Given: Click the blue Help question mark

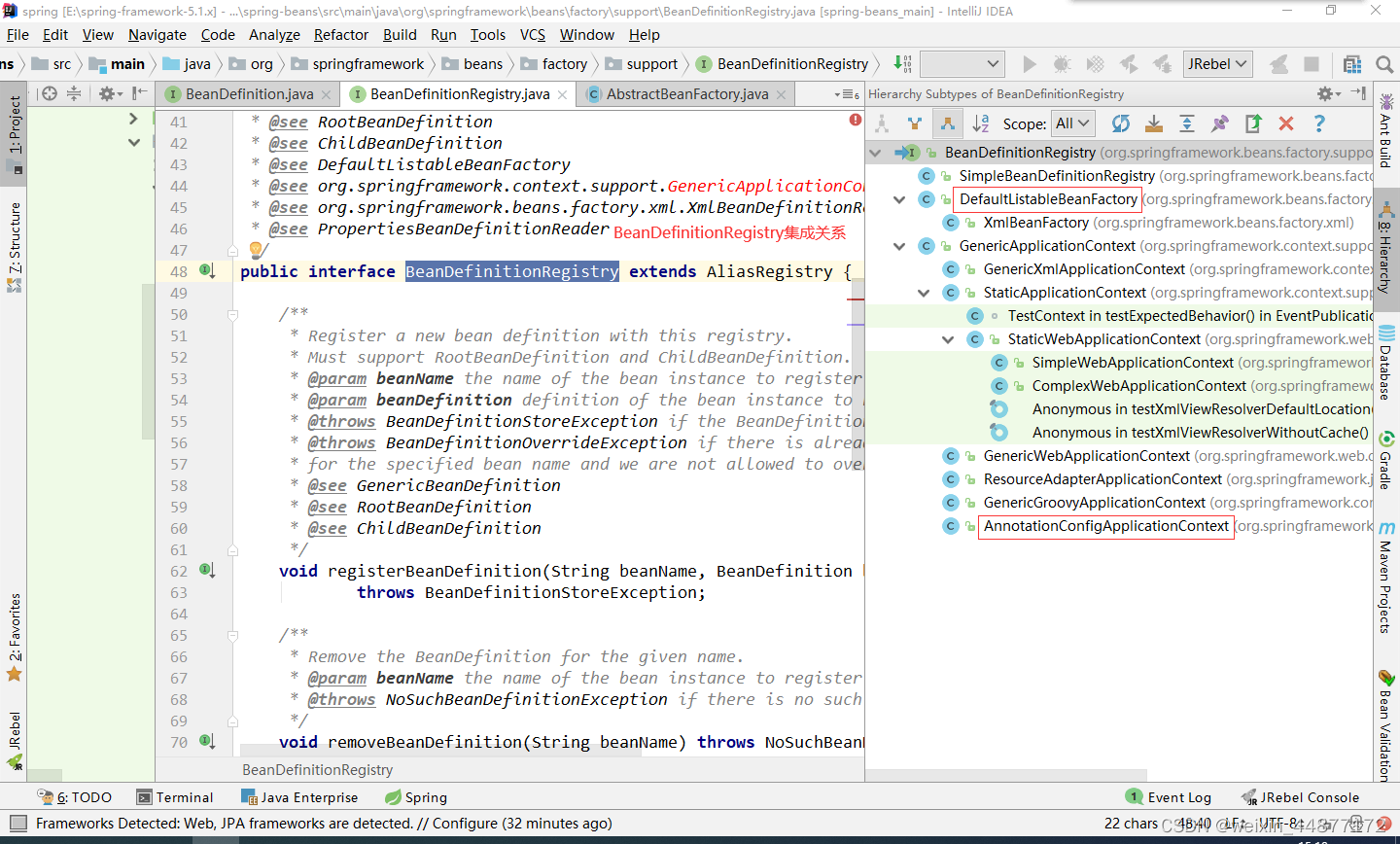Looking at the screenshot, I should click(x=1319, y=123).
